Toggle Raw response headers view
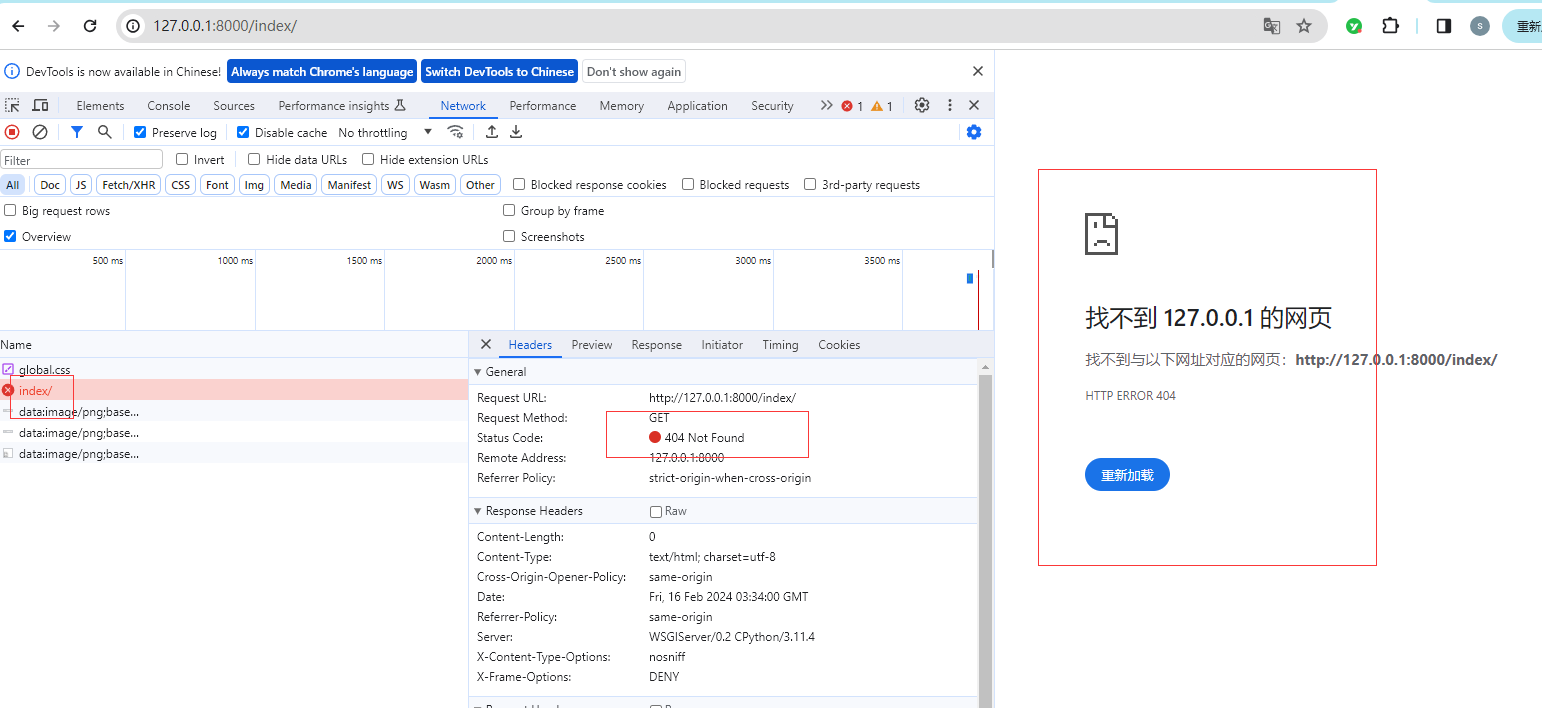The height and width of the screenshot is (708, 1542). tap(656, 511)
